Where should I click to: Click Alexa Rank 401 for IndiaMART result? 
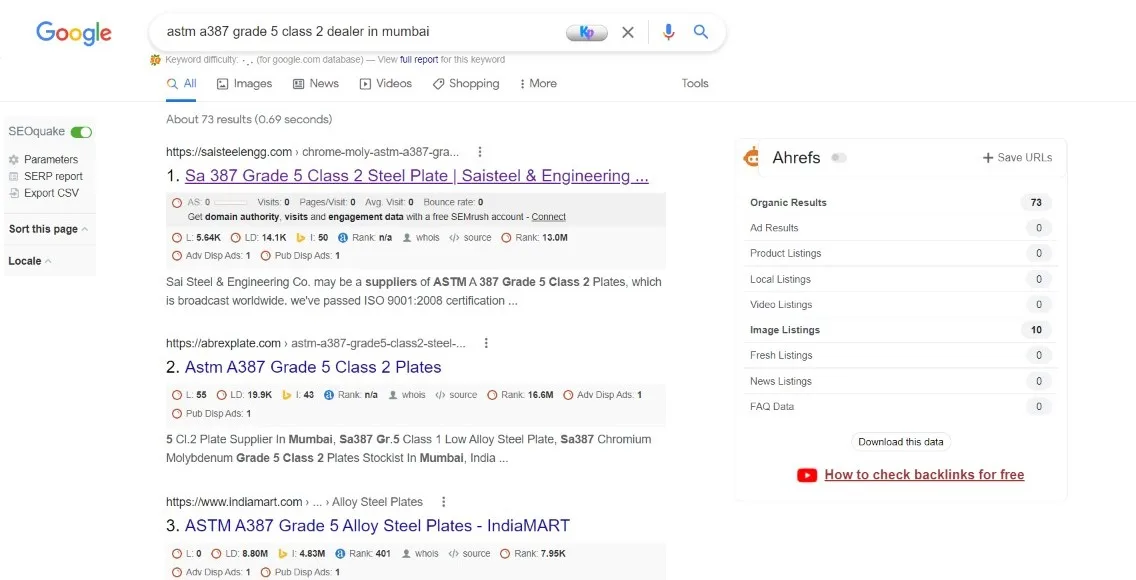[363, 553]
